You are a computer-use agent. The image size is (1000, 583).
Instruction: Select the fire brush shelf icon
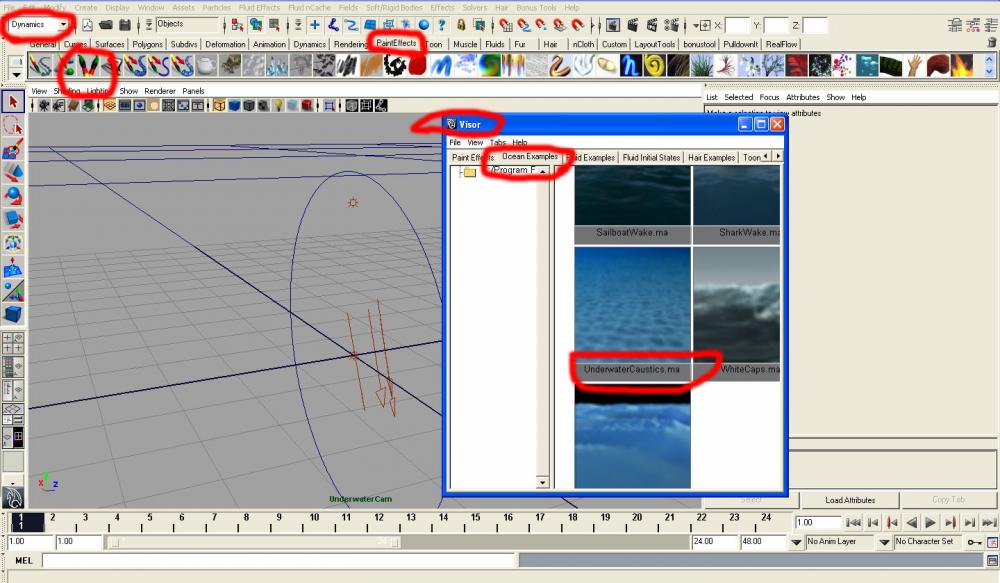[962, 65]
